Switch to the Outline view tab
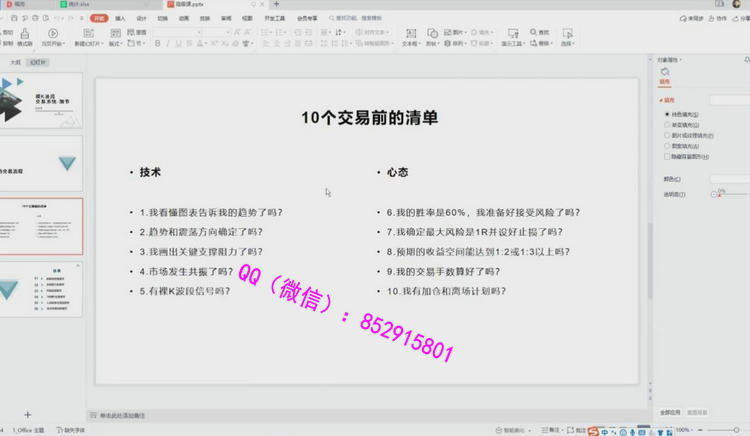The height and width of the screenshot is (436, 750). (15, 61)
